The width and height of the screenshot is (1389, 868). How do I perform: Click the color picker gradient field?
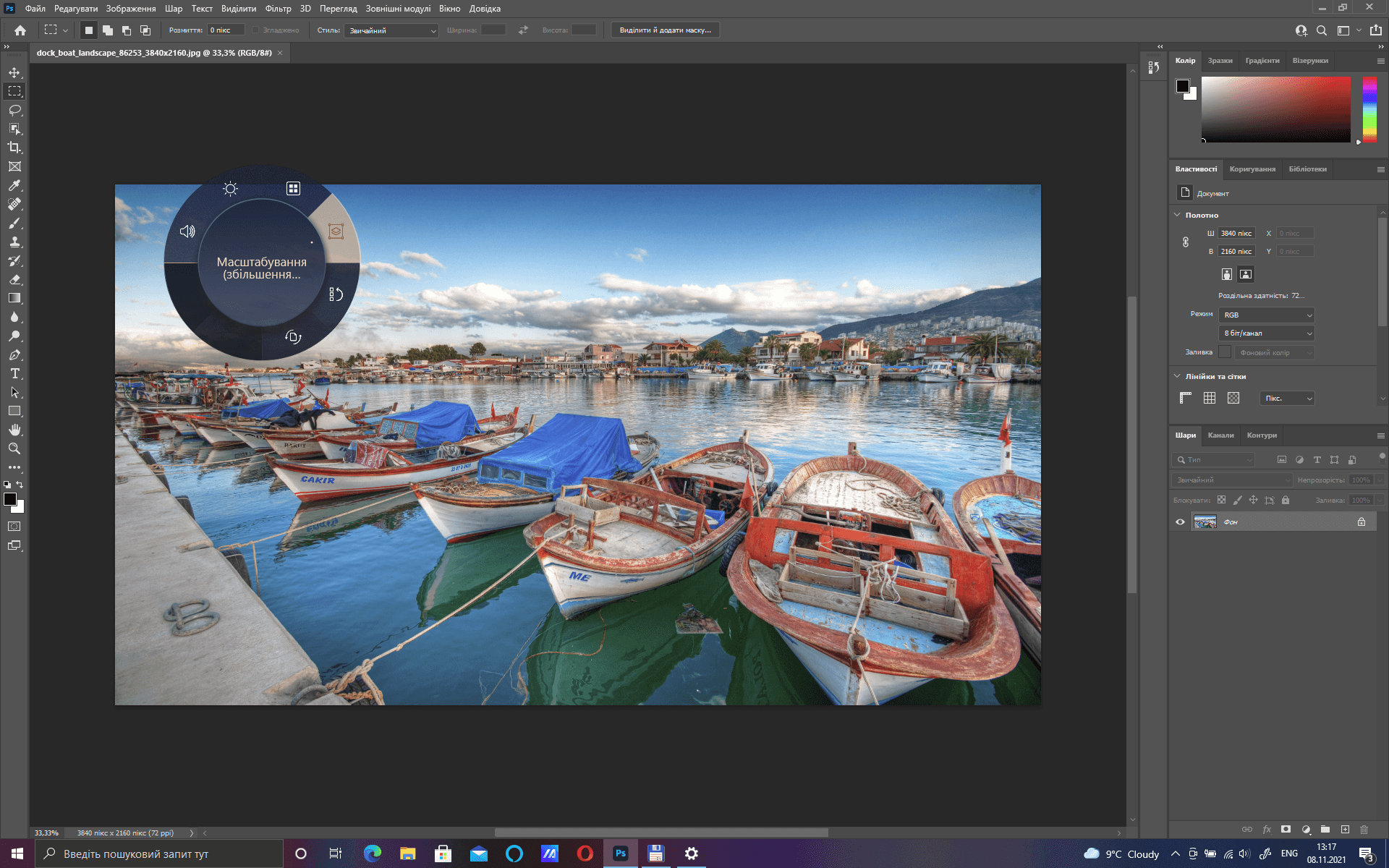click(x=1275, y=109)
